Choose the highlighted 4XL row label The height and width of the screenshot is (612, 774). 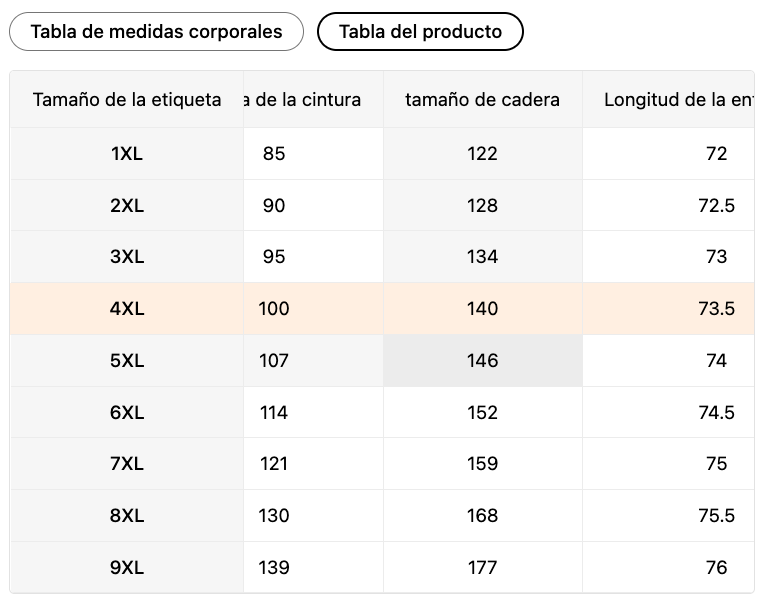[127, 309]
